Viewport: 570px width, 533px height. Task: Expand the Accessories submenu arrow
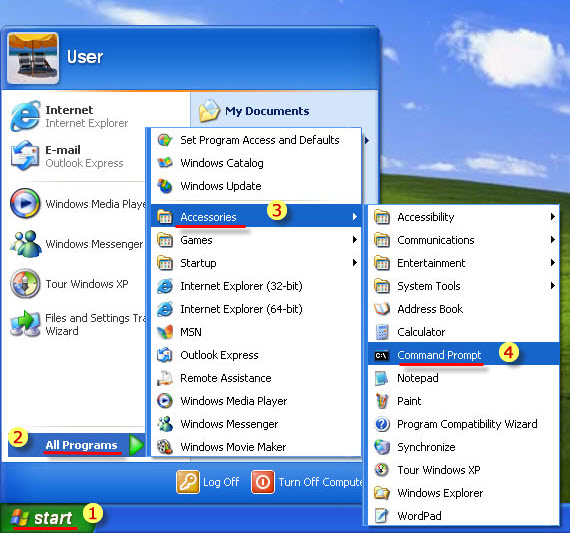pos(354,217)
